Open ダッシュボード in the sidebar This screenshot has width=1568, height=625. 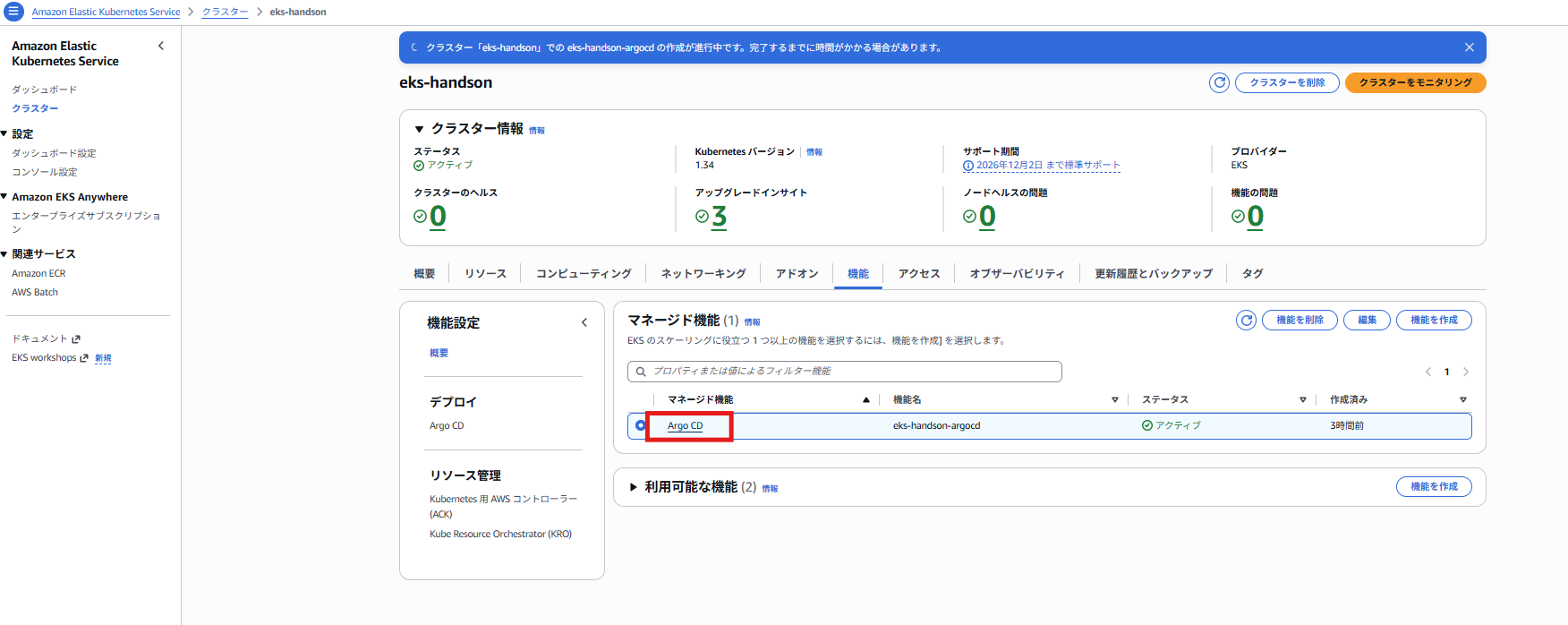44,90
